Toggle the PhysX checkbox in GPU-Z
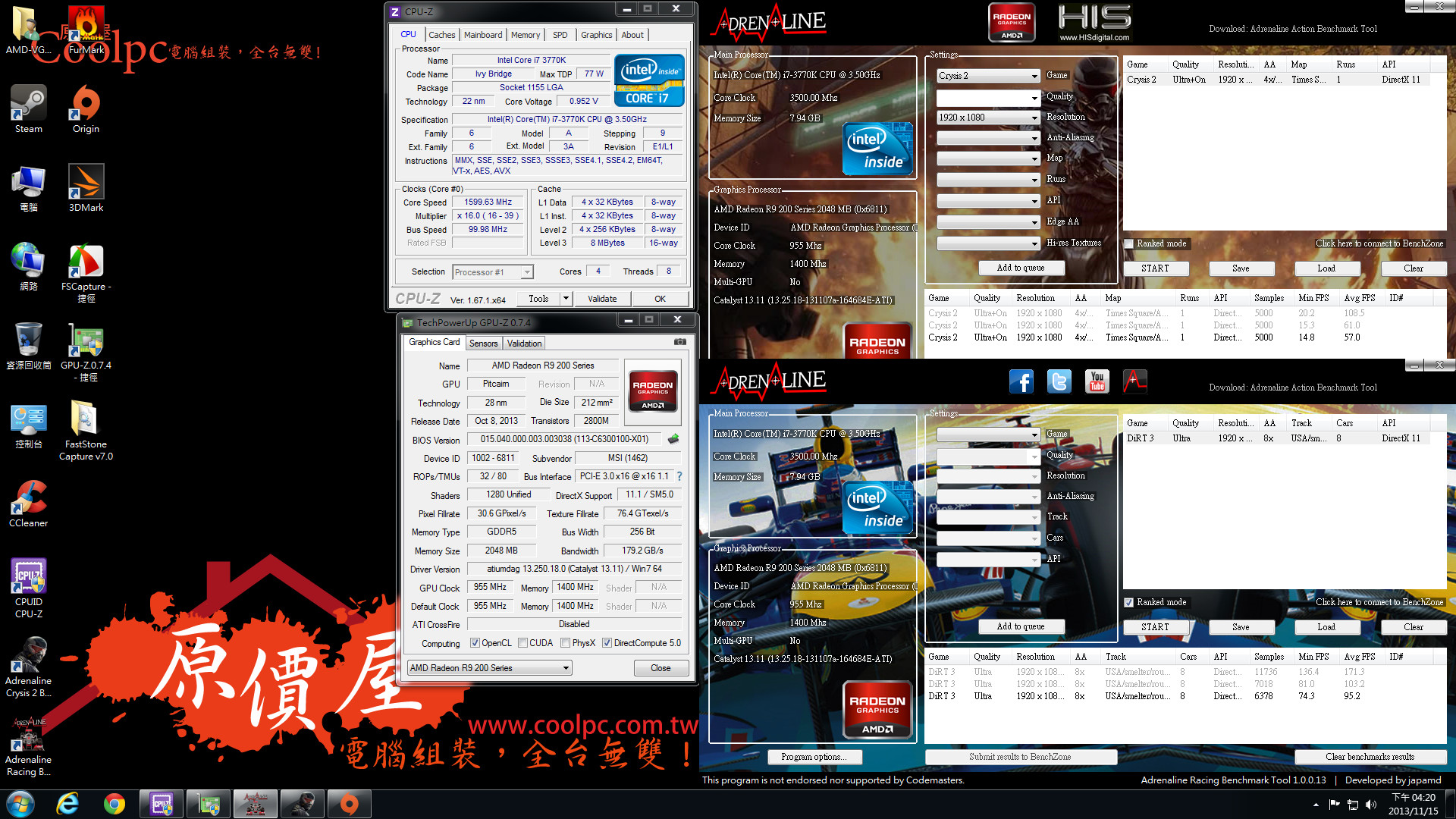The height and width of the screenshot is (819, 1456). (x=565, y=643)
